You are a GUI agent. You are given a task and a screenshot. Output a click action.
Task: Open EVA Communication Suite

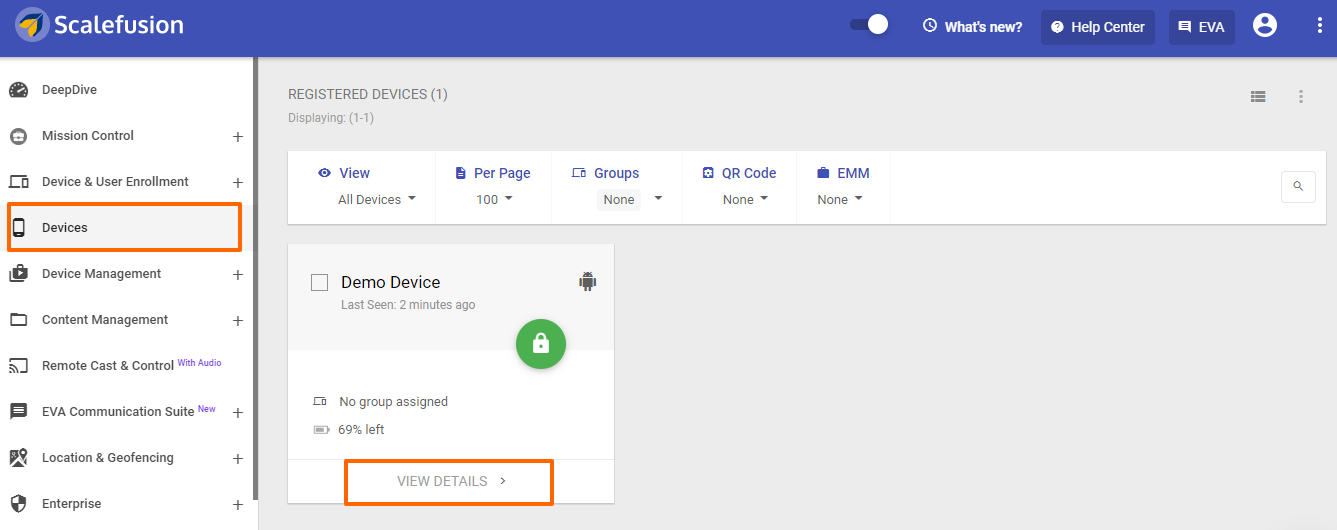pos(118,412)
